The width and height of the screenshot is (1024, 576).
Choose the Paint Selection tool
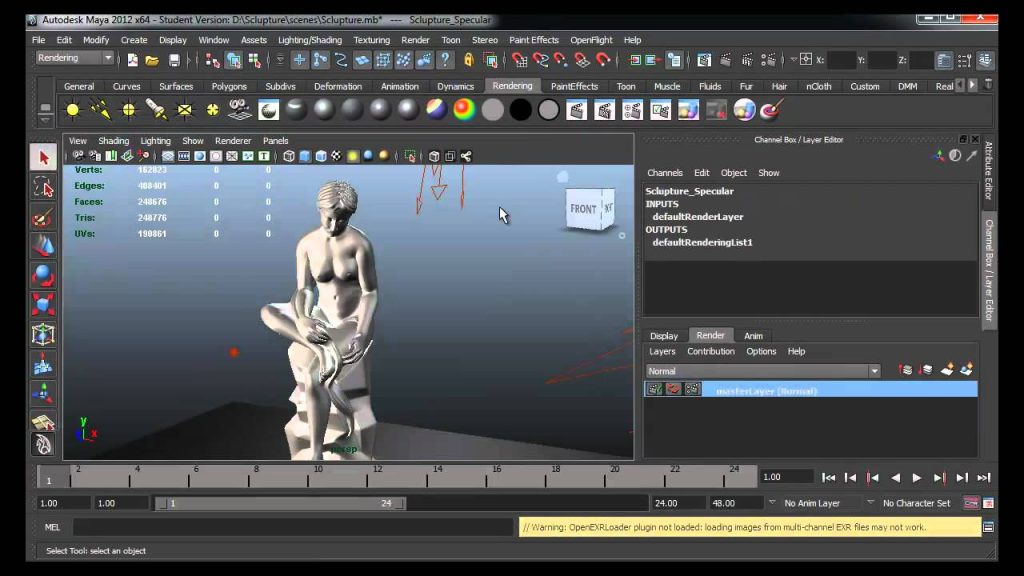43,217
